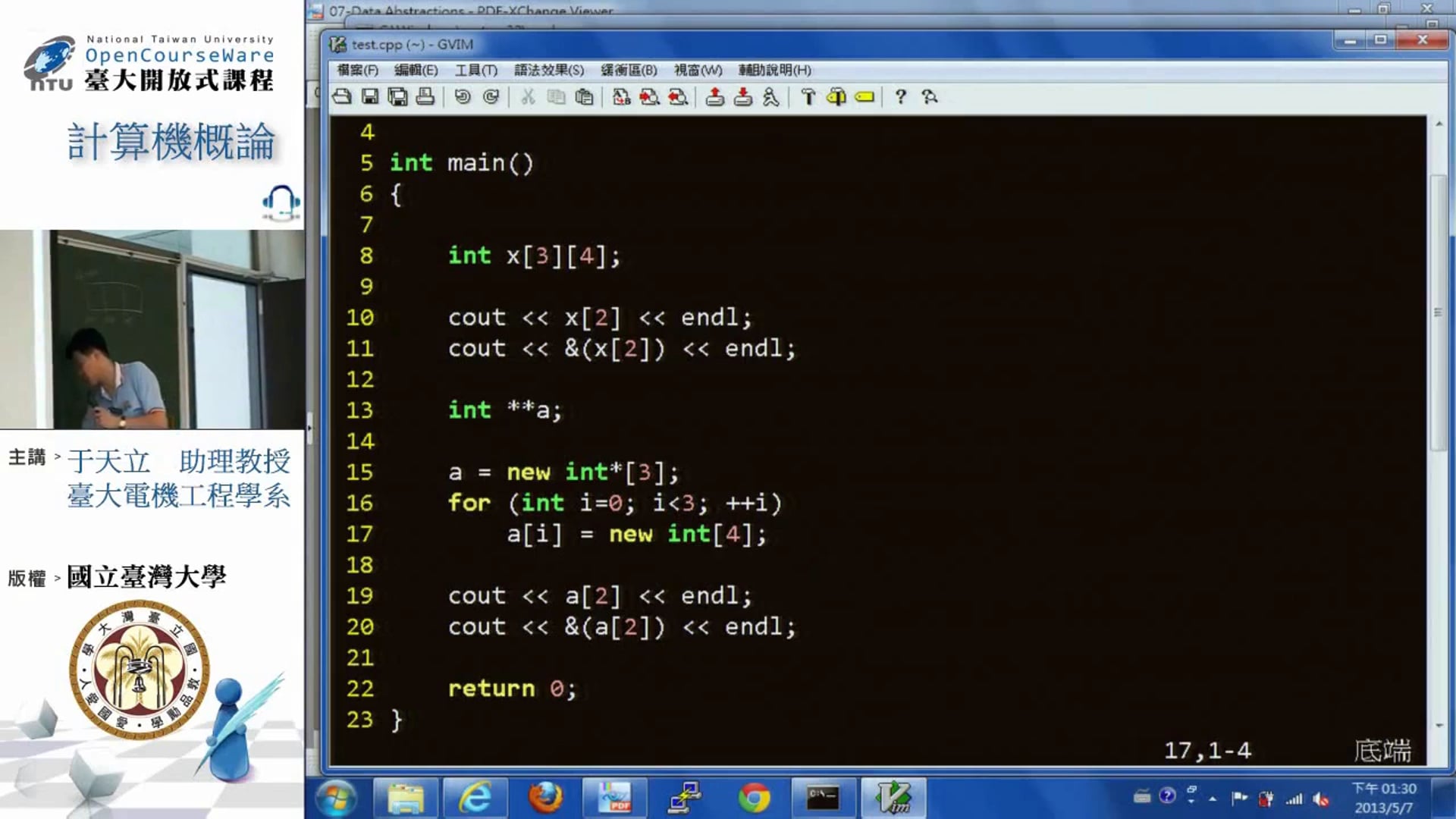Click the Open file toolbar icon

tap(342, 97)
